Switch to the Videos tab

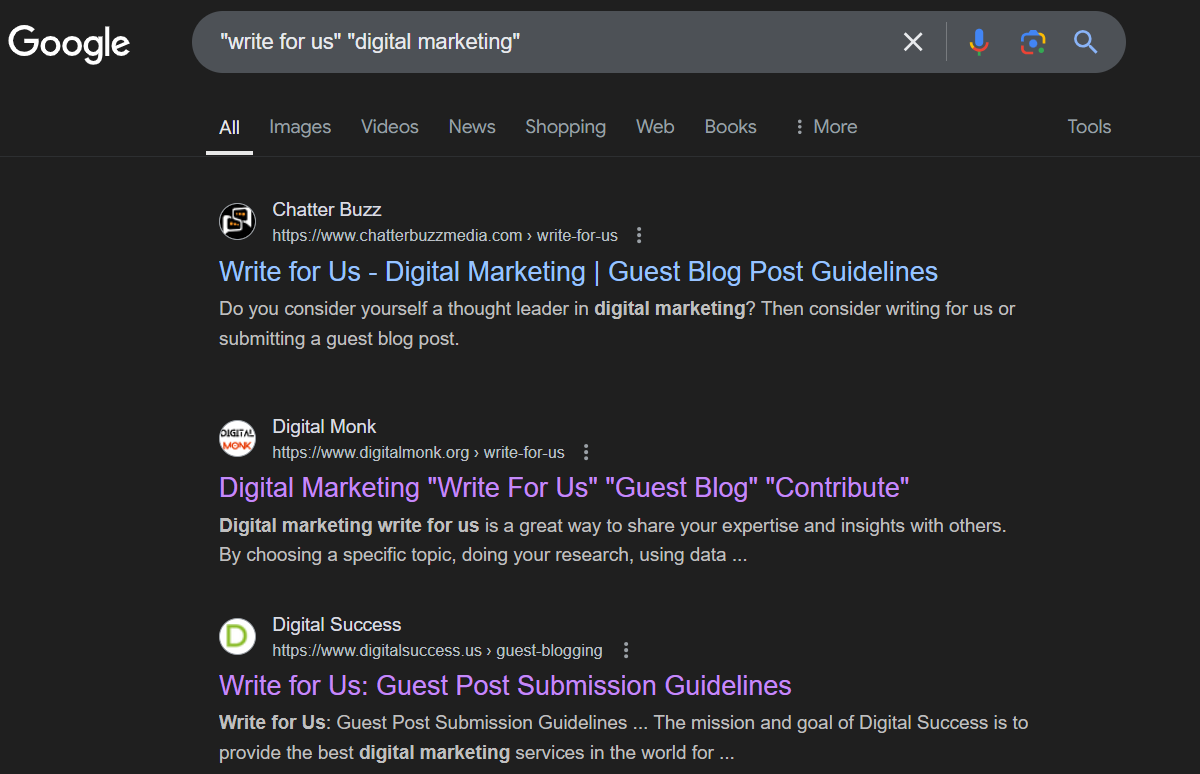[x=390, y=127]
